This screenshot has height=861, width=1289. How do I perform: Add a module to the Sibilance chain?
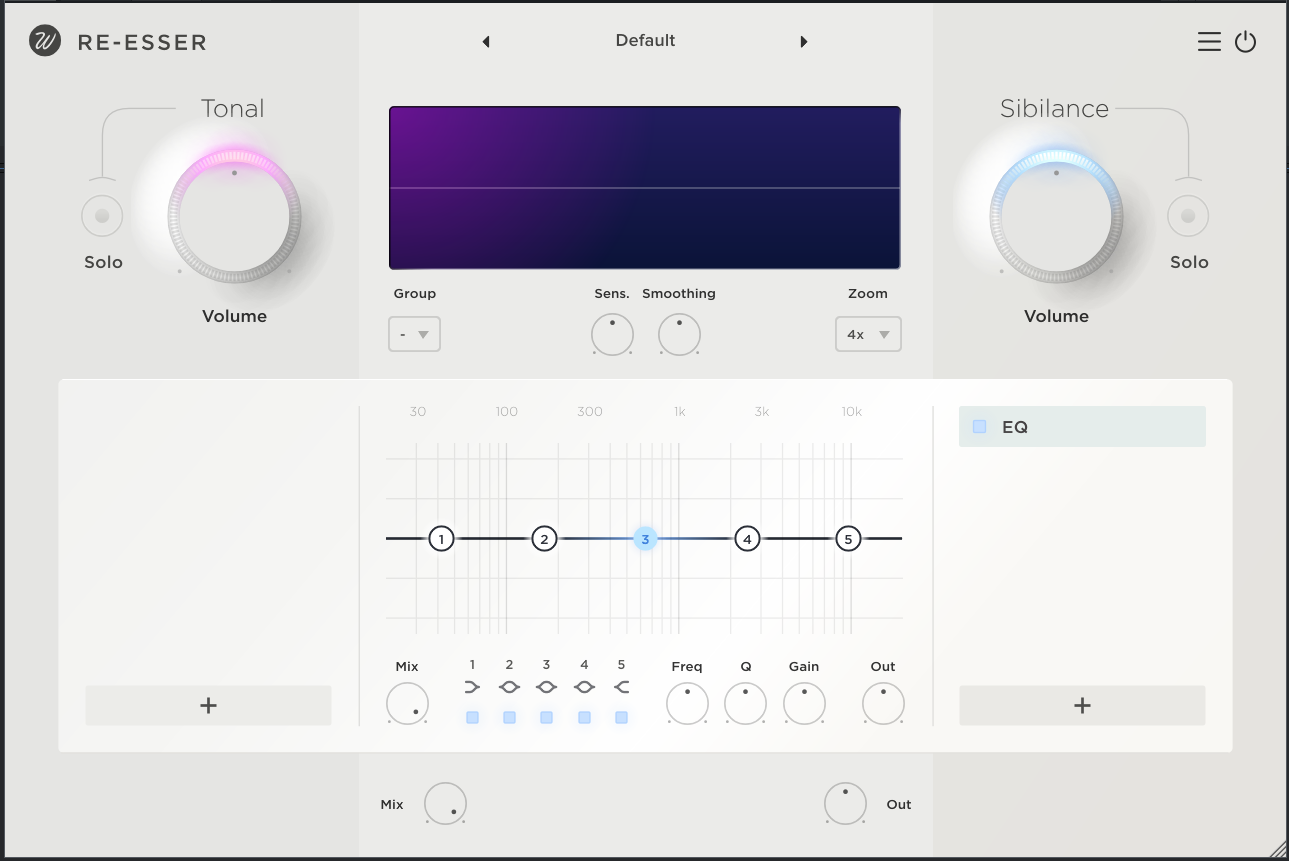1082,706
